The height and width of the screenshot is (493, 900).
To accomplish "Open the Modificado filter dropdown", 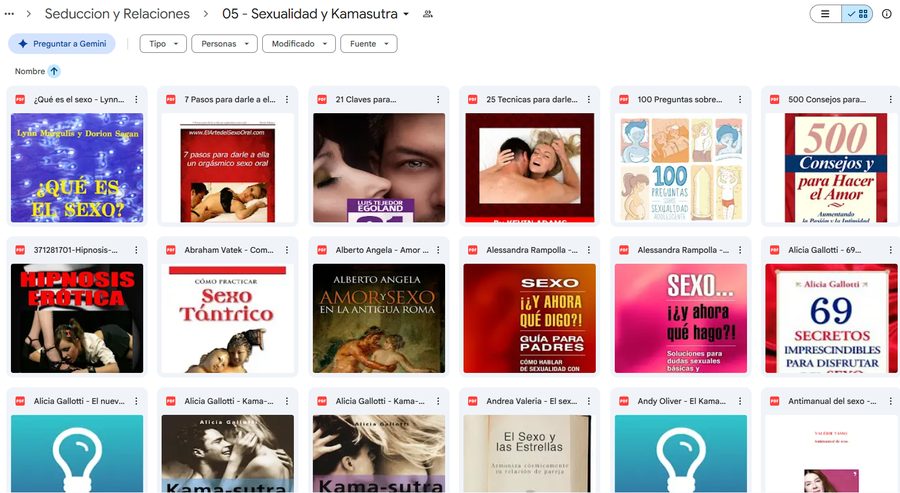I will [x=299, y=44].
